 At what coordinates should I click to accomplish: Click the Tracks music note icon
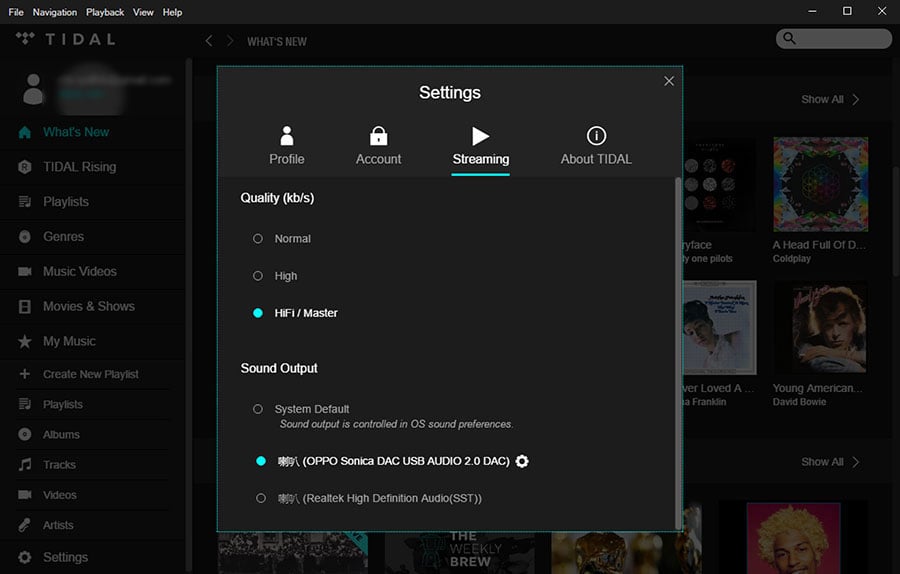click(x=25, y=464)
